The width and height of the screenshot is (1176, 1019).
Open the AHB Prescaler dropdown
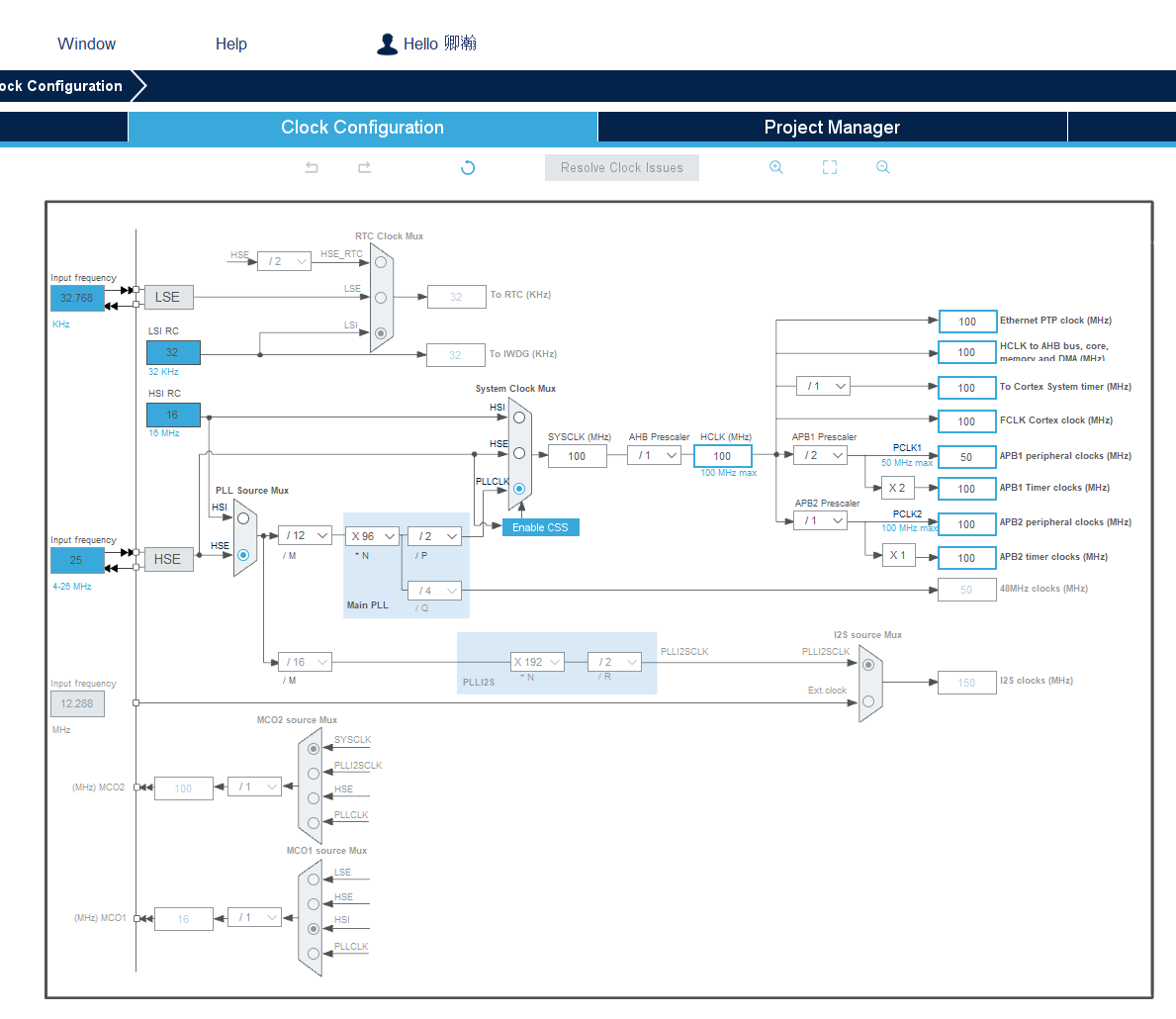[x=655, y=455]
